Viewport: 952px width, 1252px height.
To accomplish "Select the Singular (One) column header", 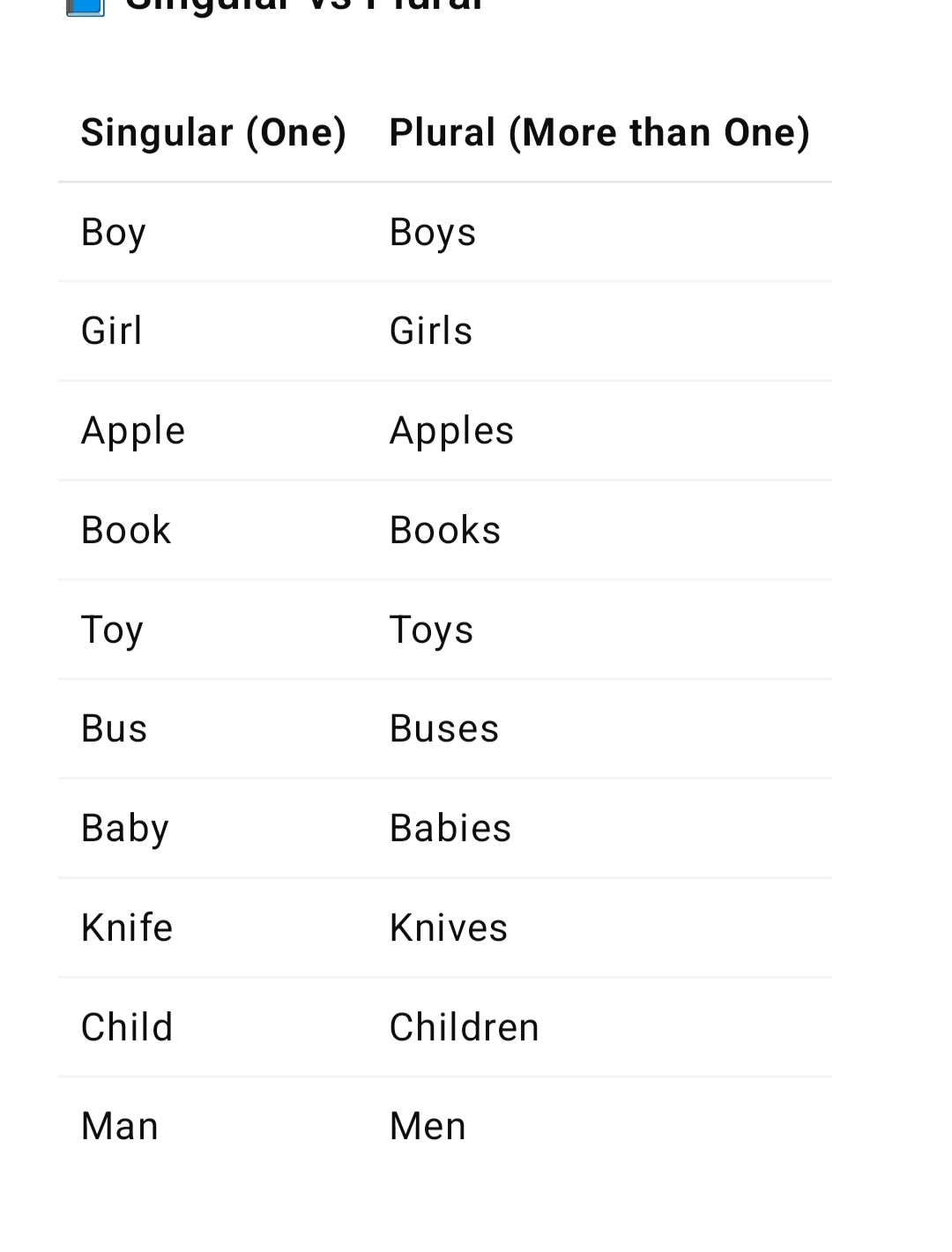I will click(213, 133).
